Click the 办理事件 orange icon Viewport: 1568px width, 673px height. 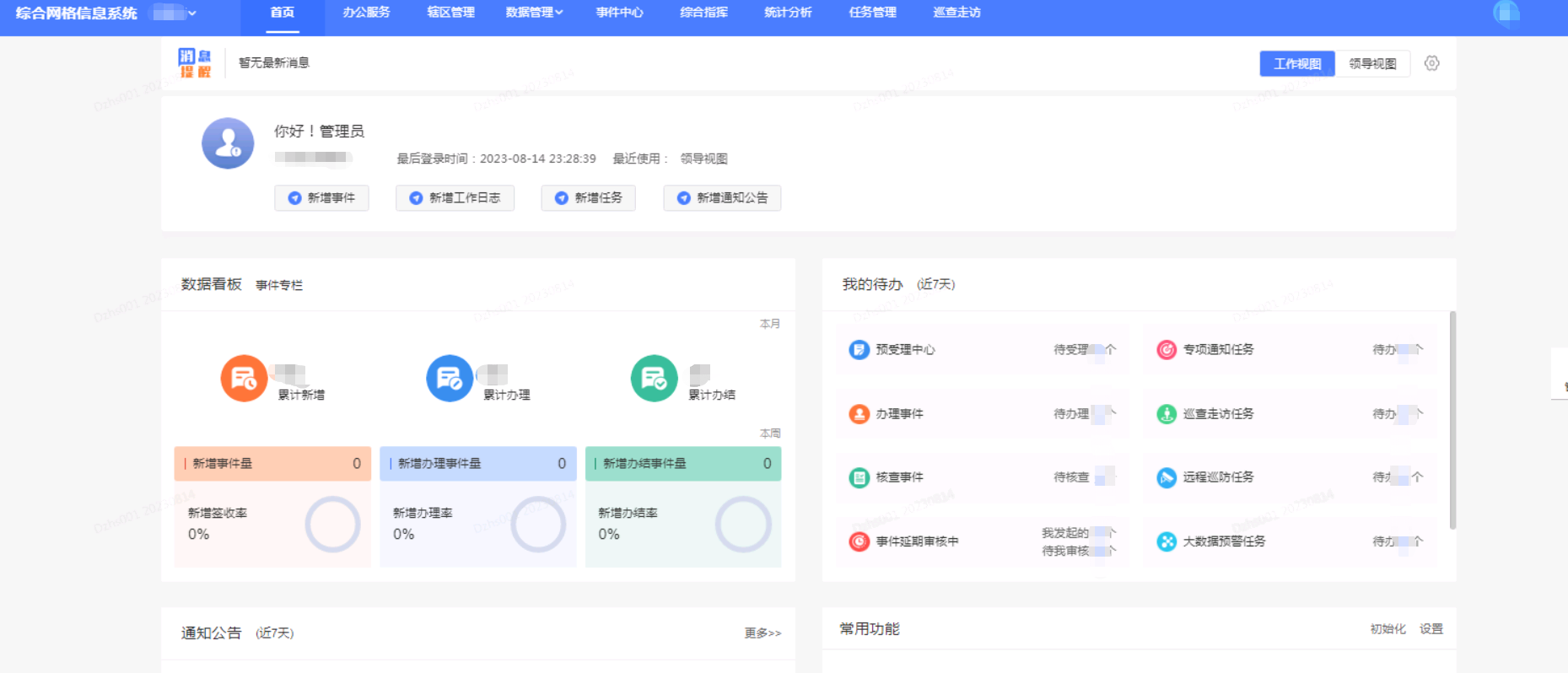[859, 414]
